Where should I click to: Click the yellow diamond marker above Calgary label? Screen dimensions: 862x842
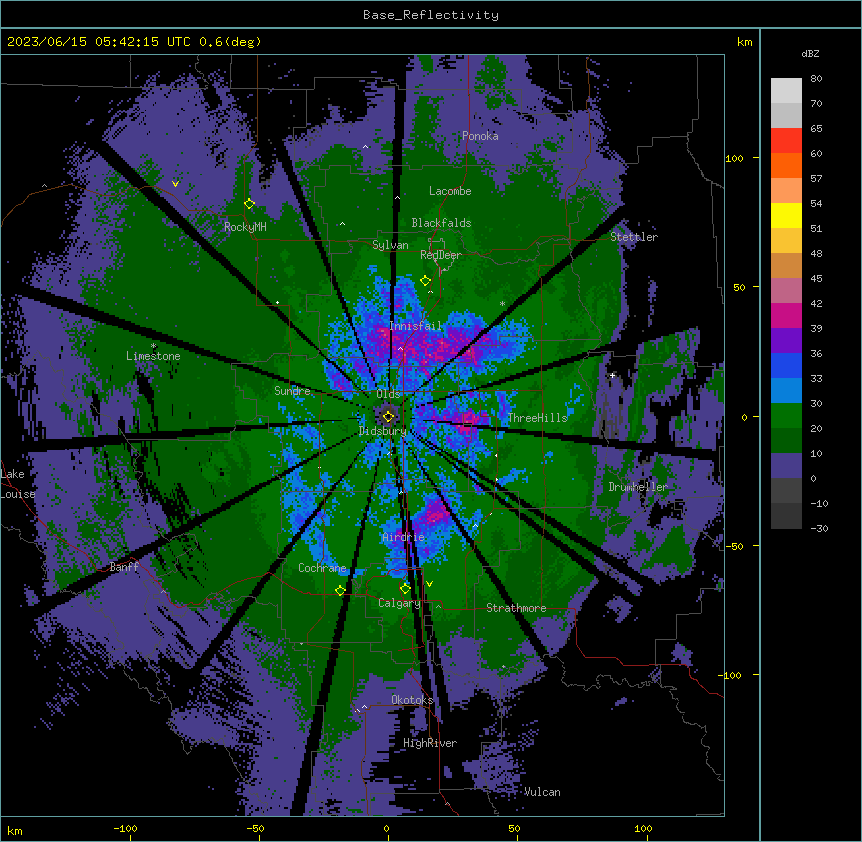405,588
